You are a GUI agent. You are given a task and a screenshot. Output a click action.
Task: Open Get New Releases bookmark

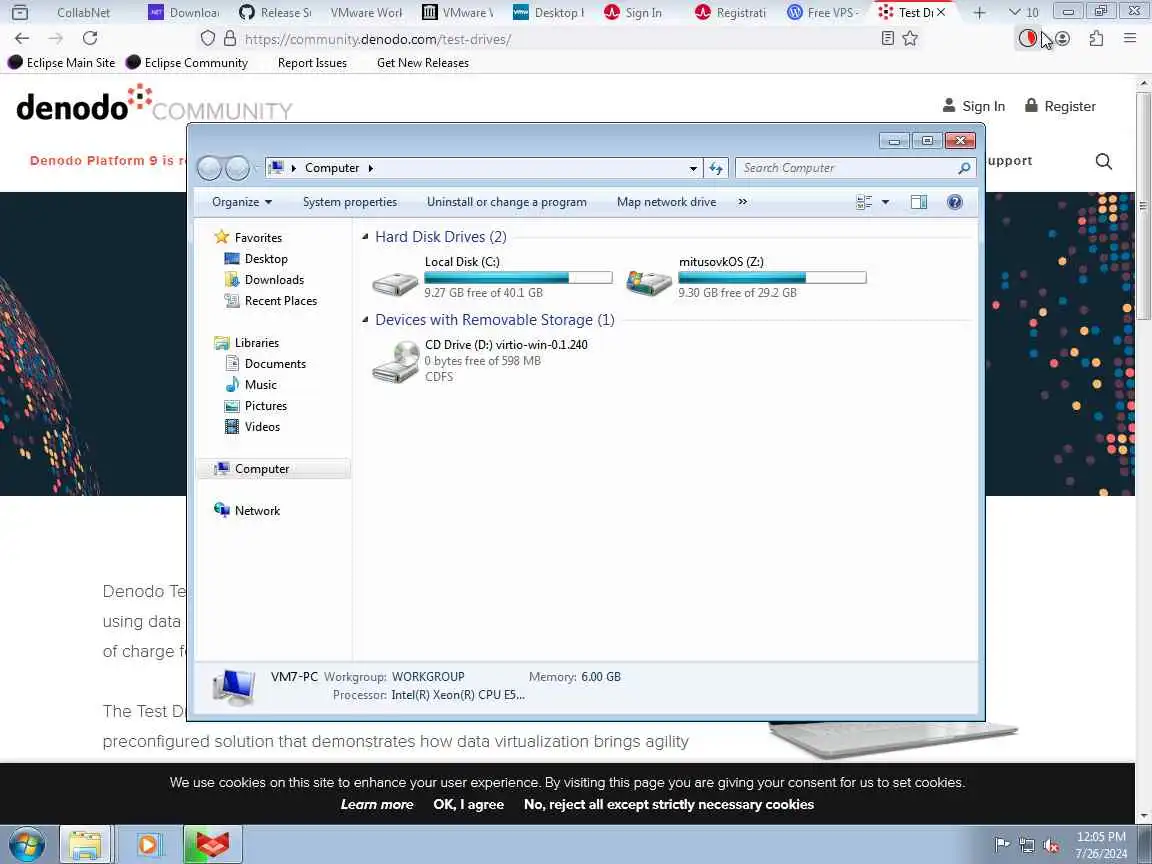tap(422, 62)
